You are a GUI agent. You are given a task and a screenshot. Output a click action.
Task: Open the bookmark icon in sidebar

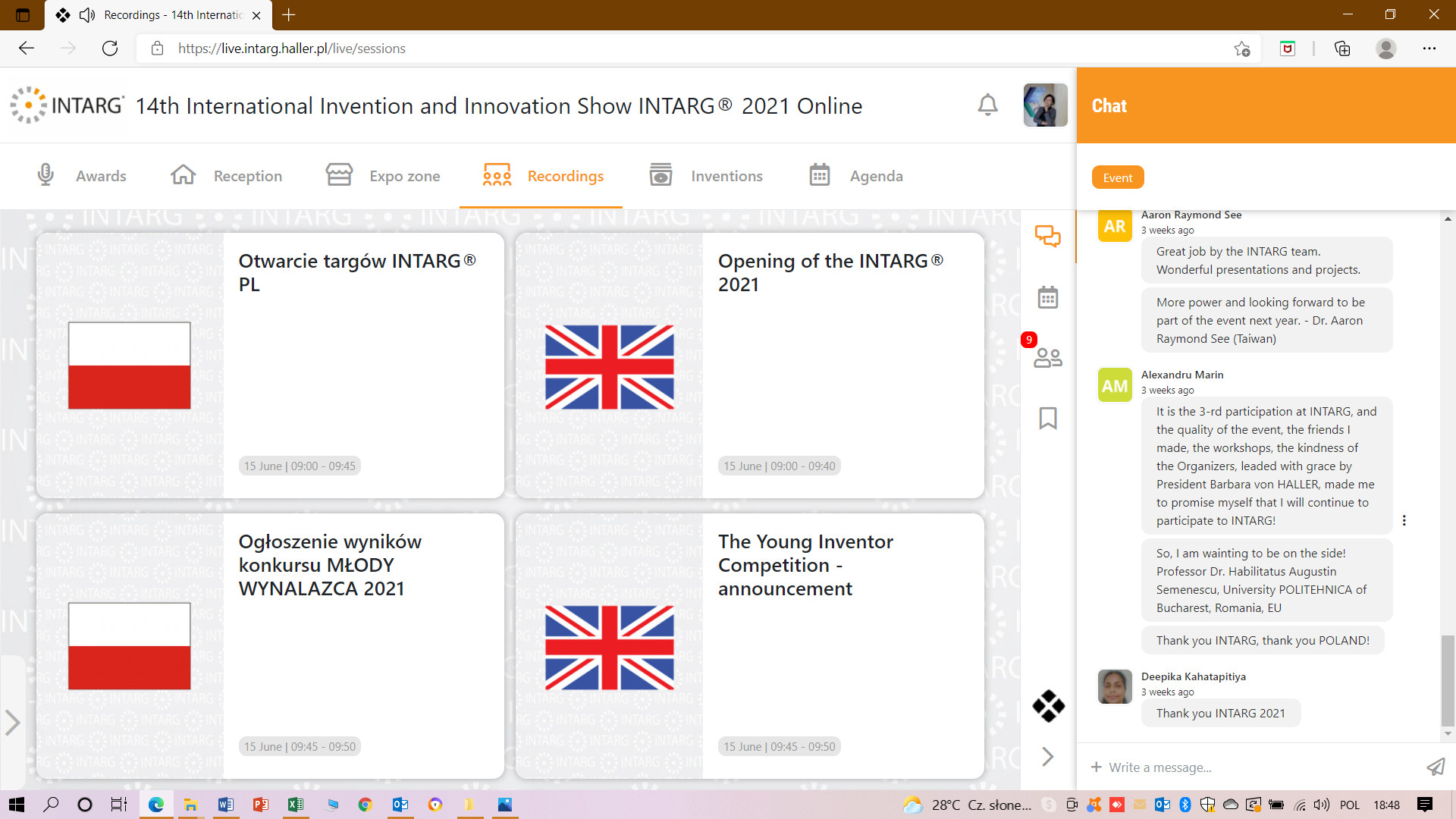[x=1048, y=418]
